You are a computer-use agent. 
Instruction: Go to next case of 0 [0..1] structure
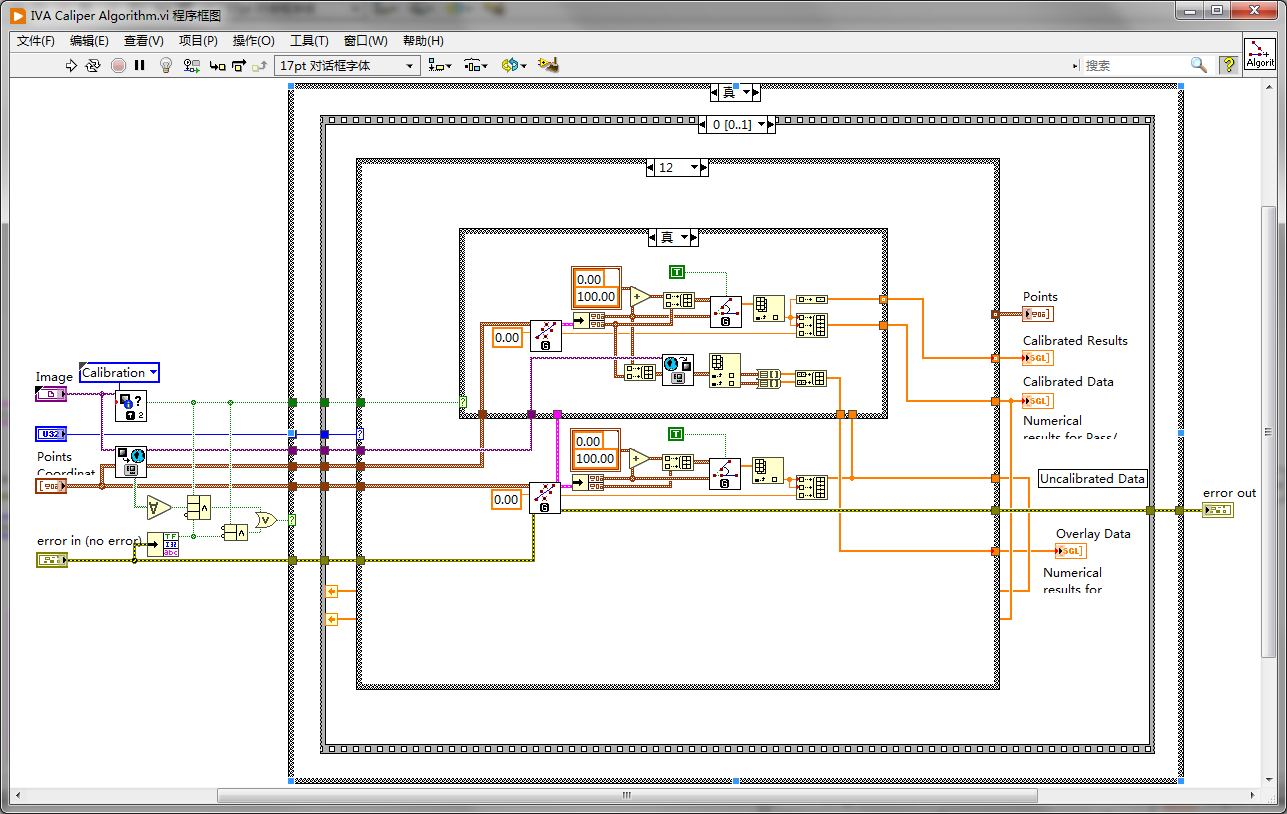pyautogui.click(x=770, y=124)
